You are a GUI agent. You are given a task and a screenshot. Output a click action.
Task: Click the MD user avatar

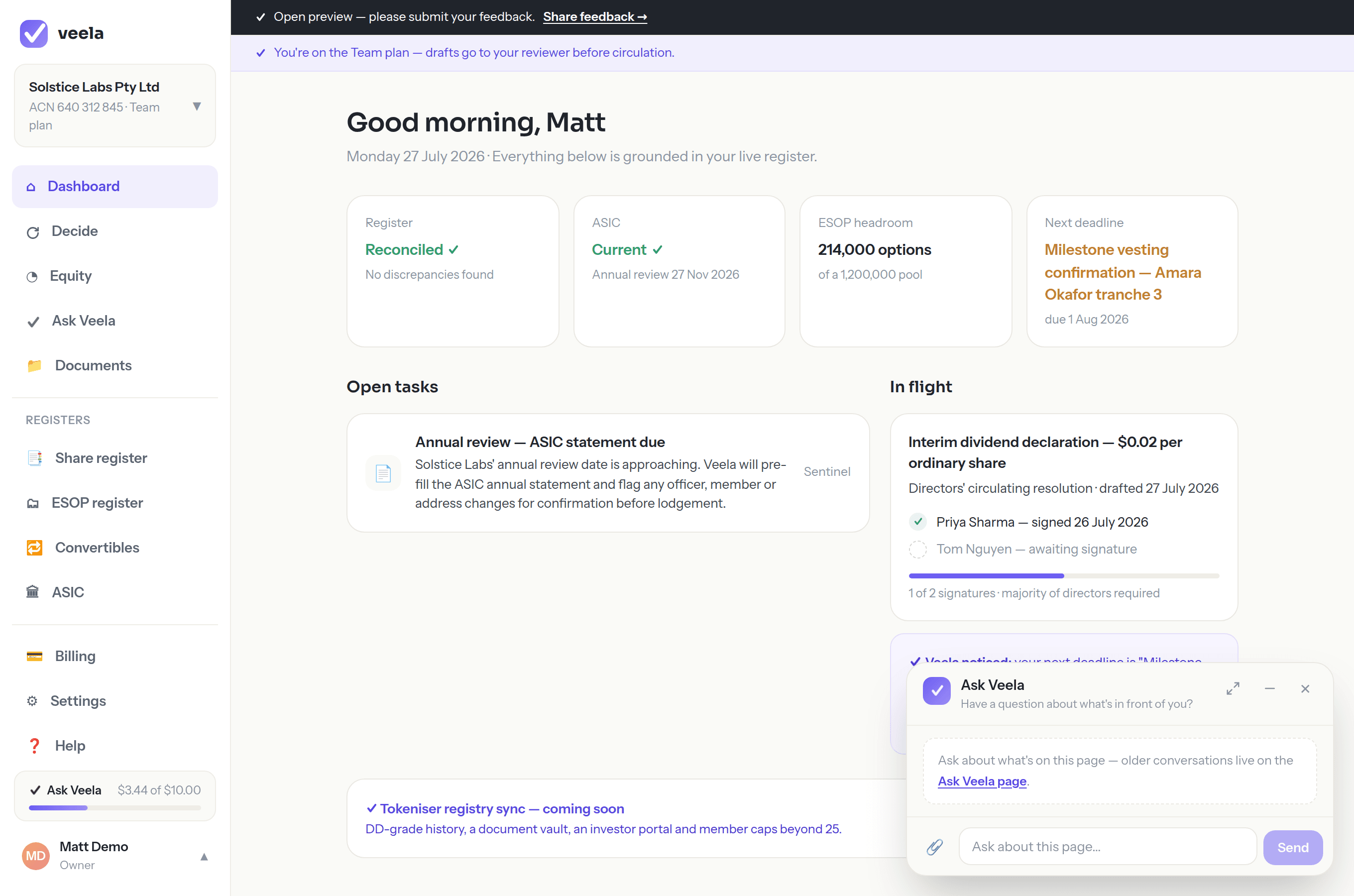click(x=35, y=855)
